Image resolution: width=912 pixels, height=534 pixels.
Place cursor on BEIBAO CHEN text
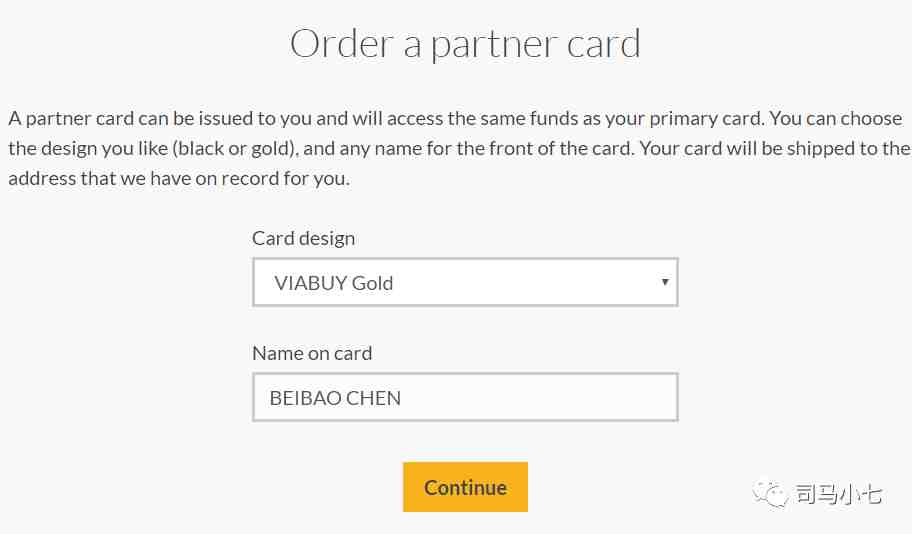pyautogui.click(x=335, y=398)
